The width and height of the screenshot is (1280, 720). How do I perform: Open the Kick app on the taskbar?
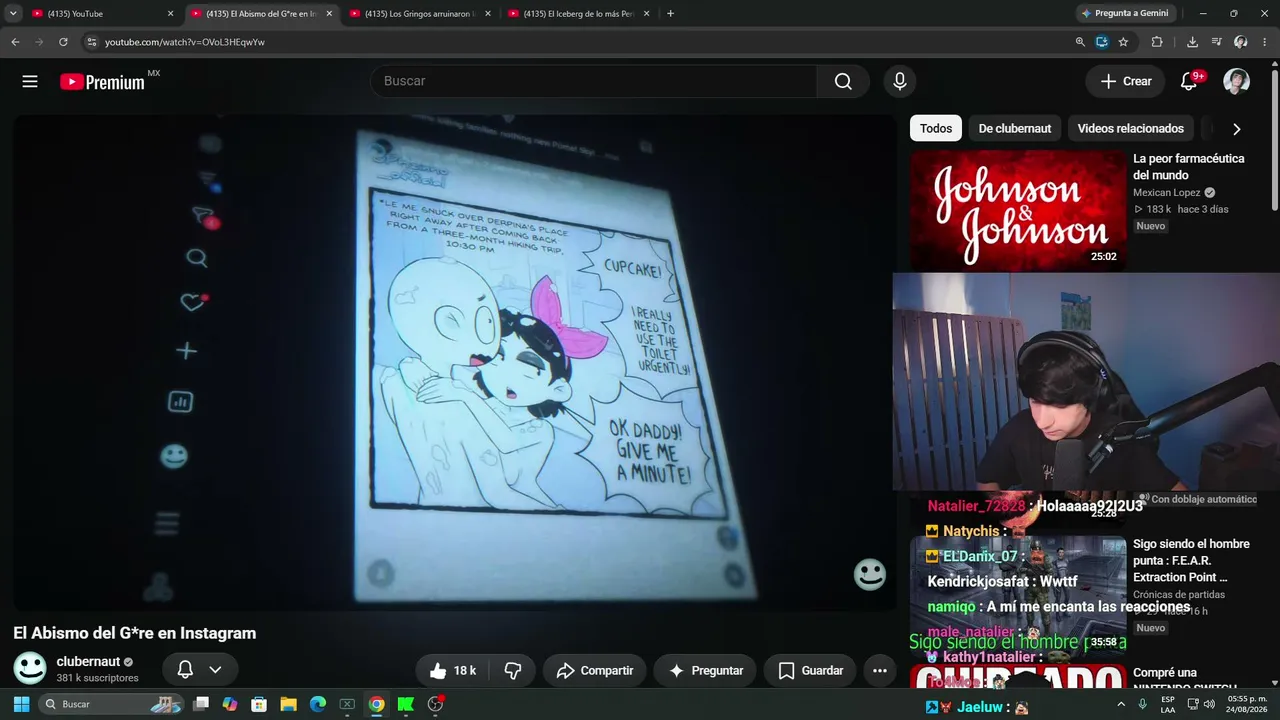click(405, 704)
